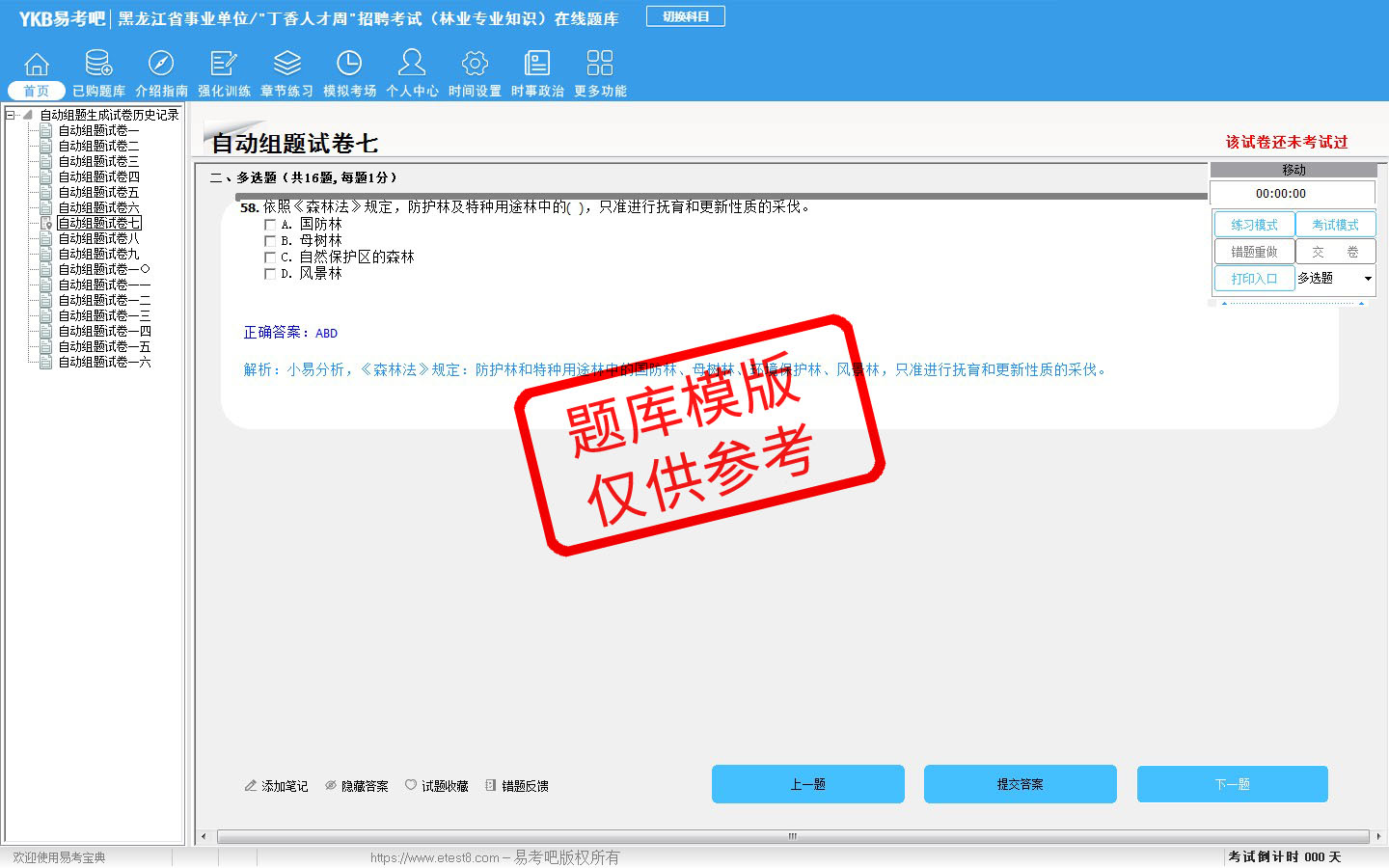
Task: Click the horizontal scrollbar thumb
Action: (x=793, y=836)
